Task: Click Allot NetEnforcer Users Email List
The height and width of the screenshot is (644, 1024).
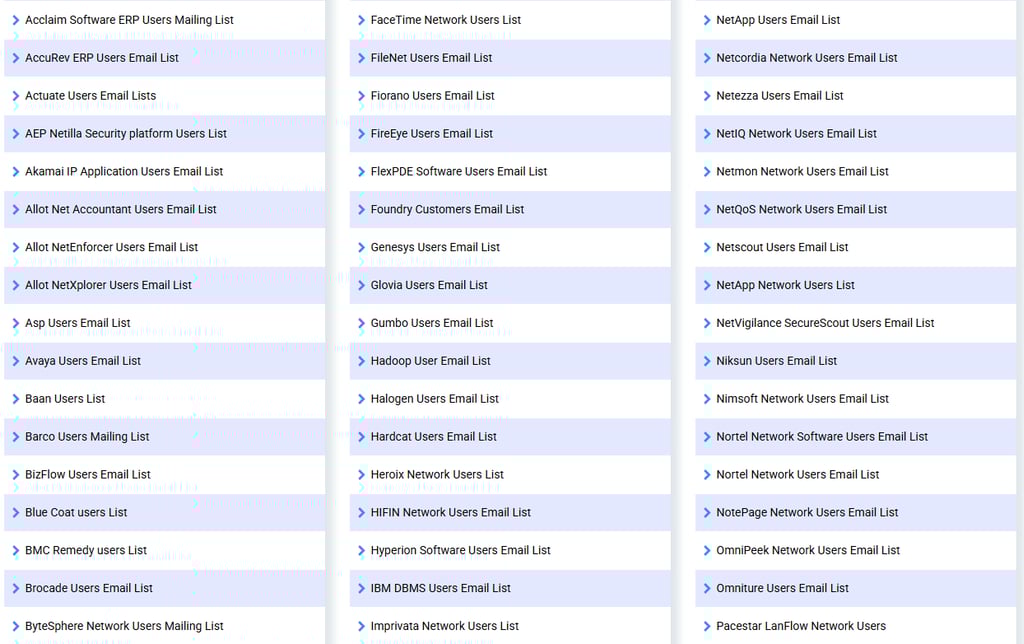Action: pyautogui.click(x=112, y=248)
